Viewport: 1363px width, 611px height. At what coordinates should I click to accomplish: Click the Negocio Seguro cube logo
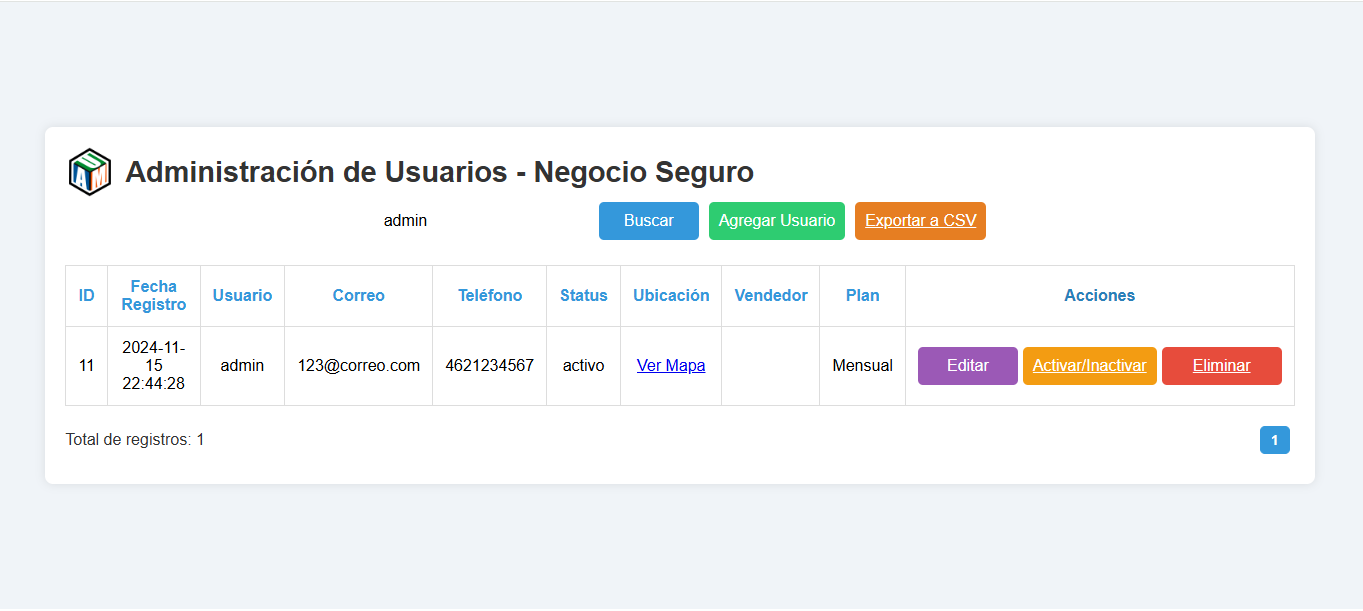pyautogui.click(x=89, y=171)
